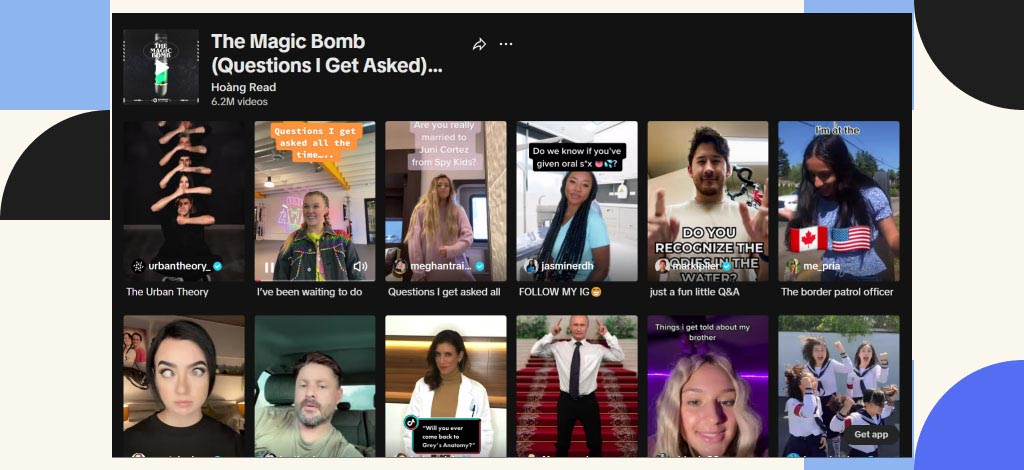This screenshot has height=470, width=1024.
Task: Click meghantrainor profile avatar
Action: coord(400,266)
